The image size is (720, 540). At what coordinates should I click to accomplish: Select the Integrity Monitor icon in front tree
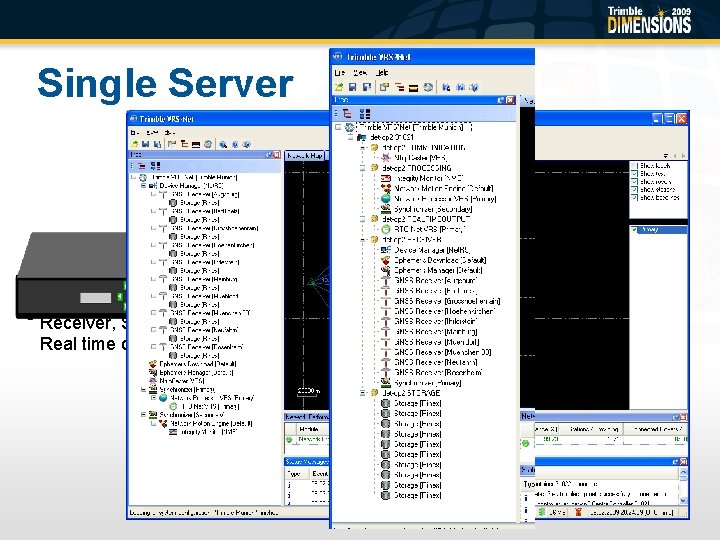click(x=386, y=178)
